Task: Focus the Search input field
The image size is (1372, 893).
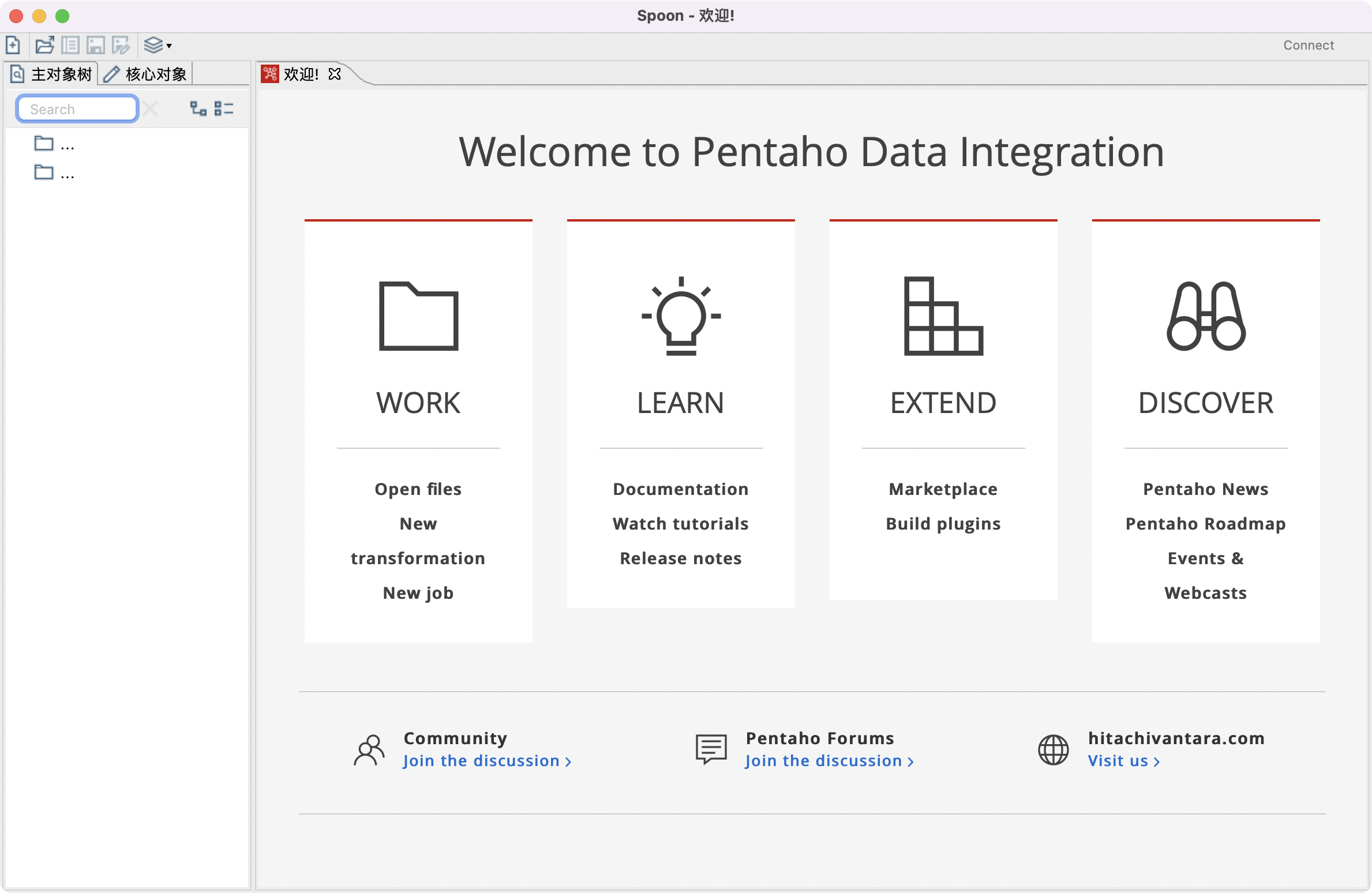Action: (x=77, y=108)
